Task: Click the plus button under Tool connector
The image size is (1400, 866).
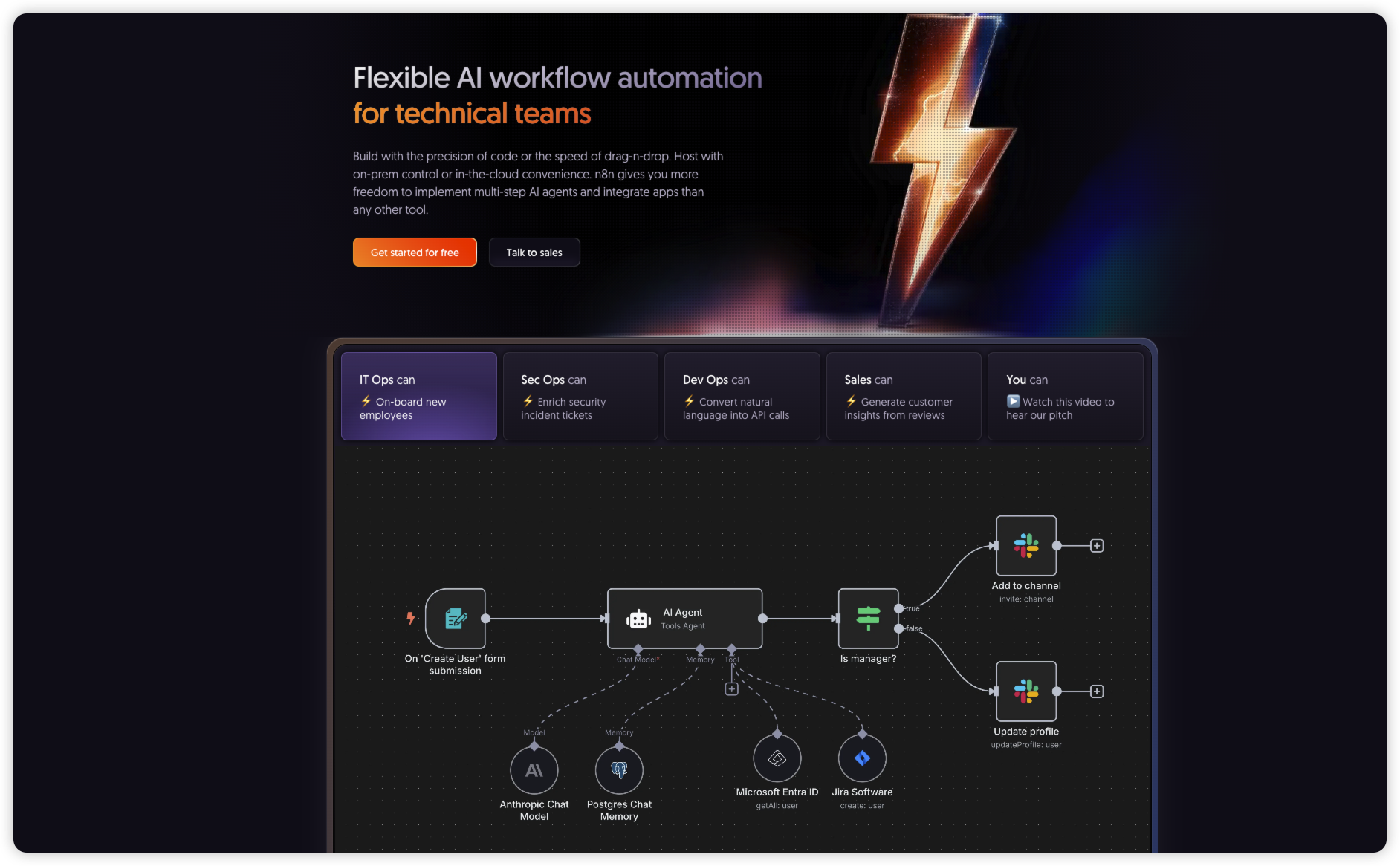Action: click(732, 689)
